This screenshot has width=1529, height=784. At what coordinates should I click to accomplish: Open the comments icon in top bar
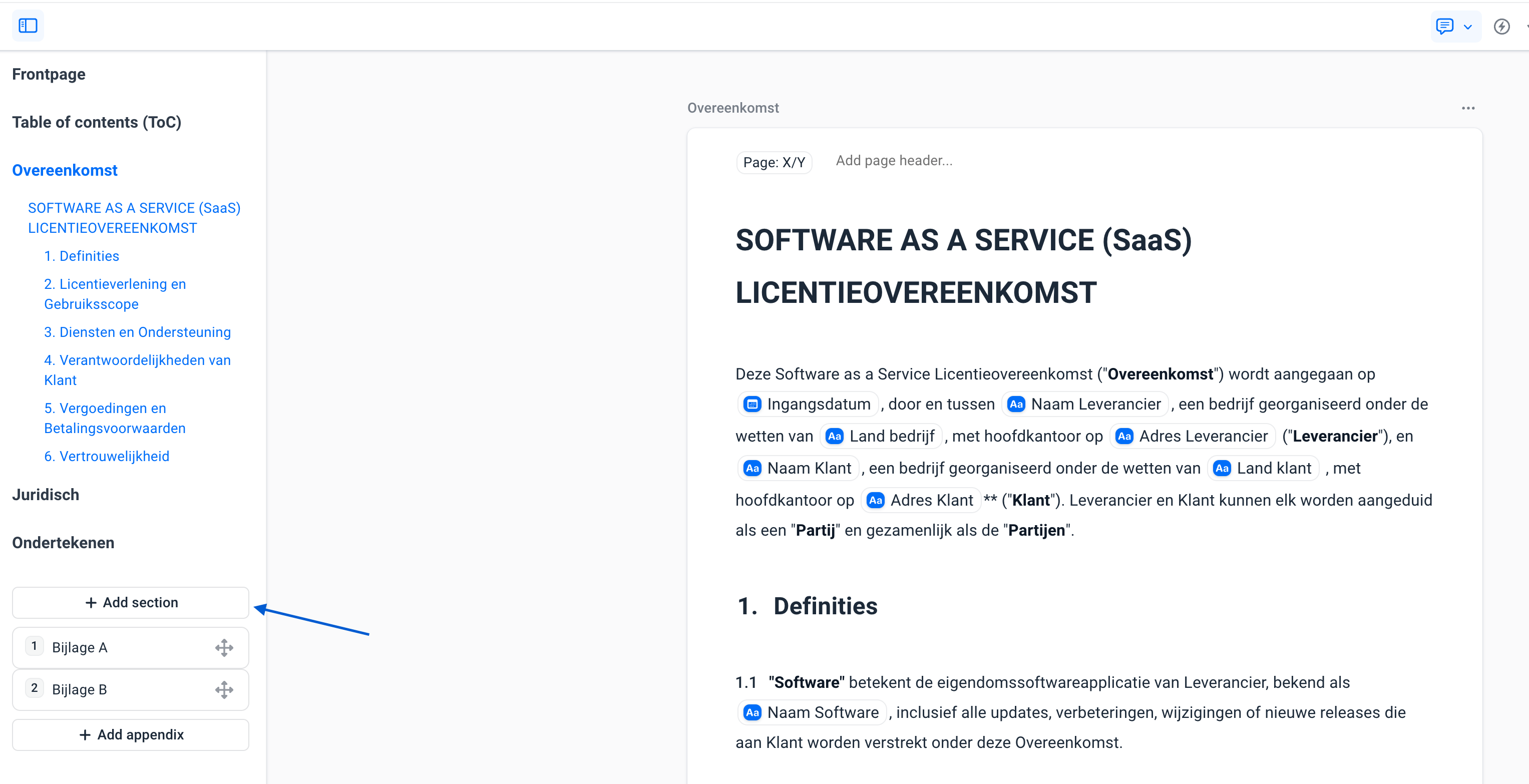click(x=1444, y=26)
